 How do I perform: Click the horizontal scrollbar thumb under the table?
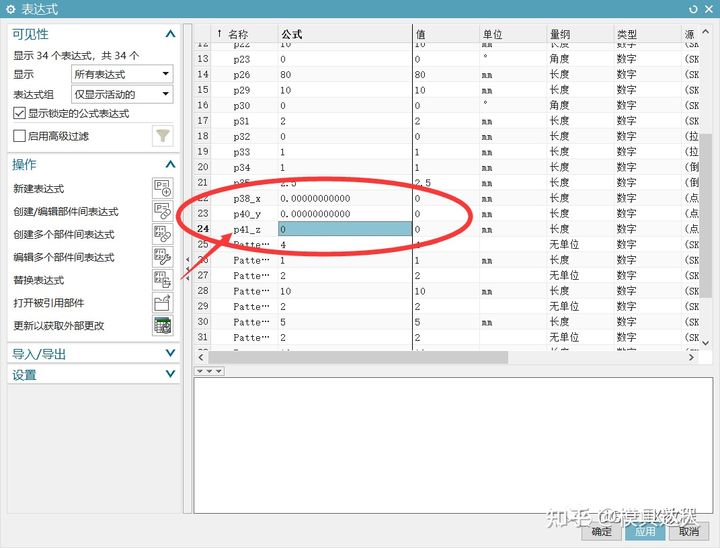click(x=358, y=357)
